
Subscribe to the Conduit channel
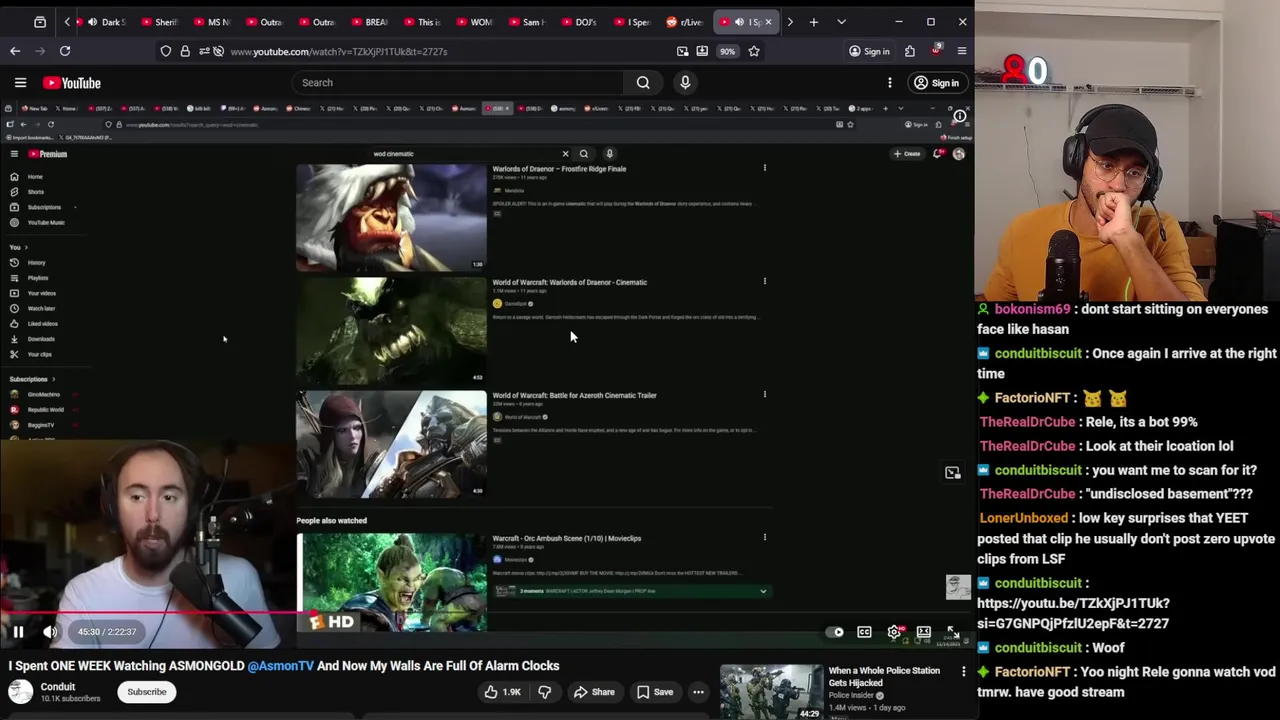pos(147,692)
